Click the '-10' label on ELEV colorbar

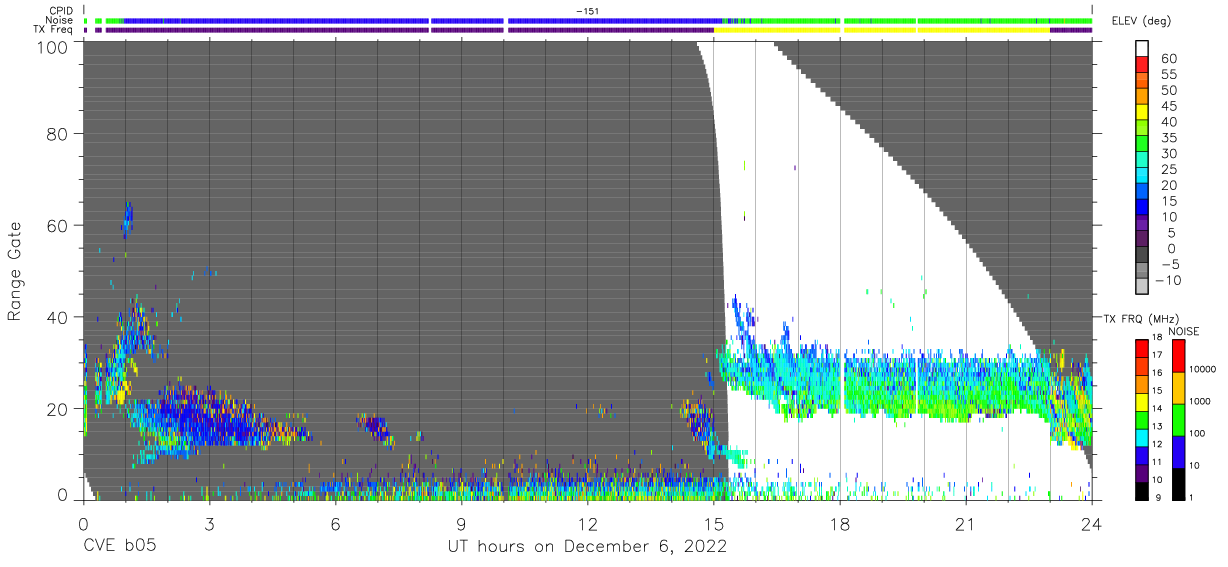pyautogui.click(x=1168, y=280)
